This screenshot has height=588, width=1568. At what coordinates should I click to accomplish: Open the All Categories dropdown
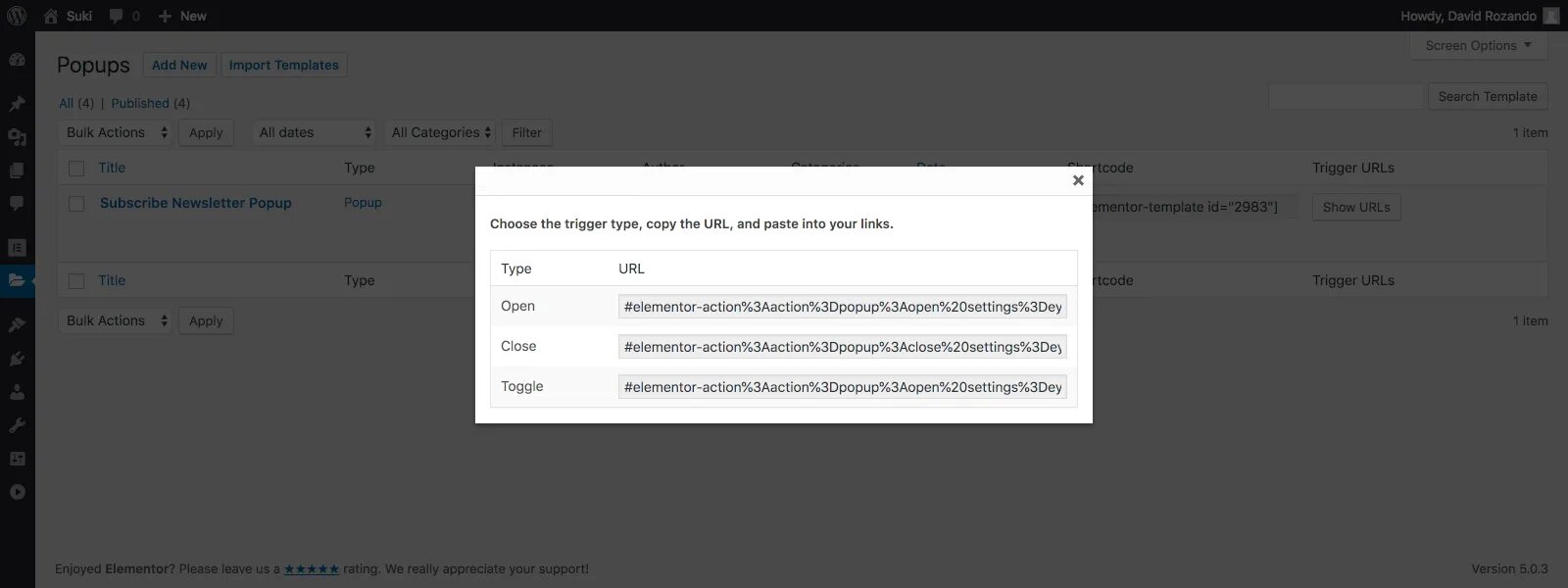click(440, 132)
